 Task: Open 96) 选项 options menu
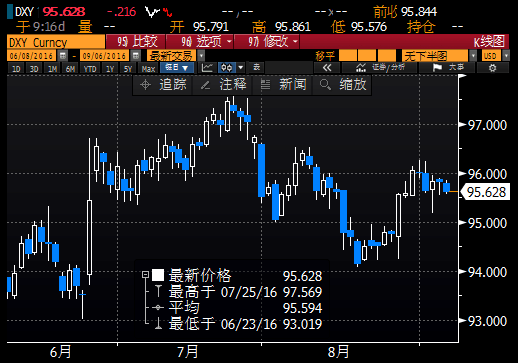click(200, 42)
